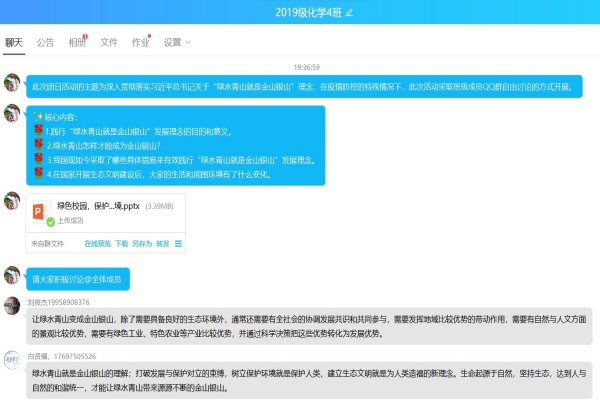Click the edit pencil beside group name

[x=349, y=12]
